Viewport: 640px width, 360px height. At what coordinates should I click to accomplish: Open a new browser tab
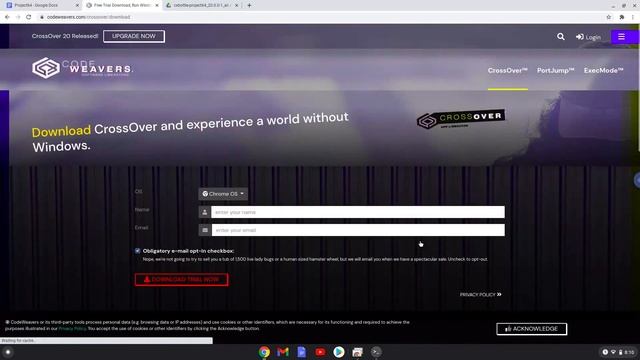[249, 5]
